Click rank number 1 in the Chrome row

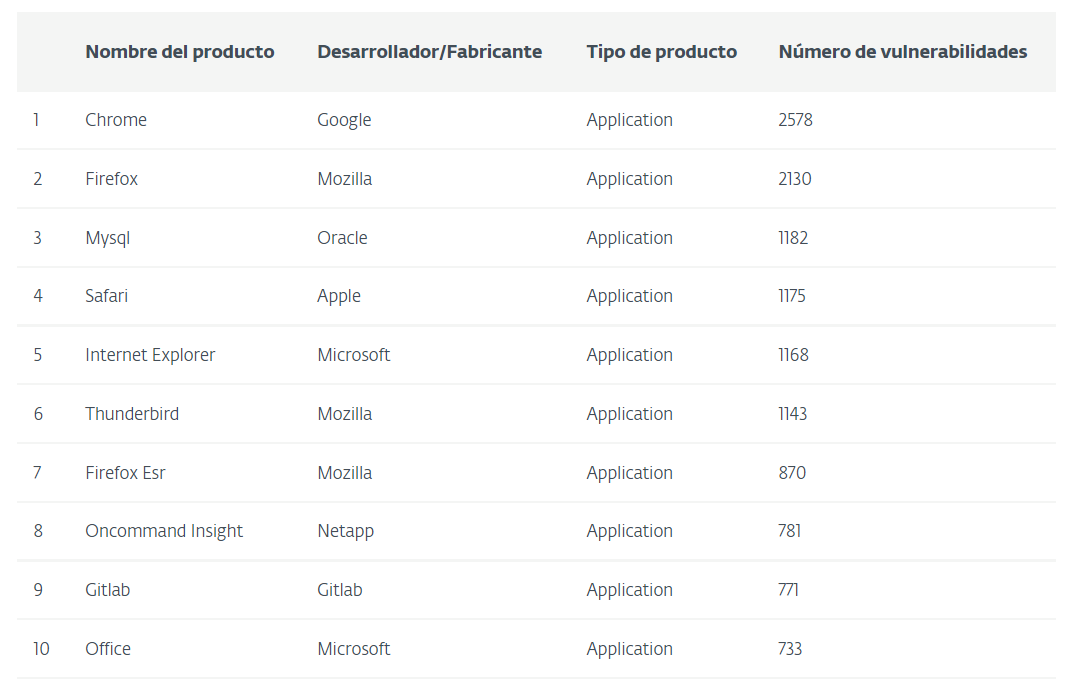coord(36,120)
